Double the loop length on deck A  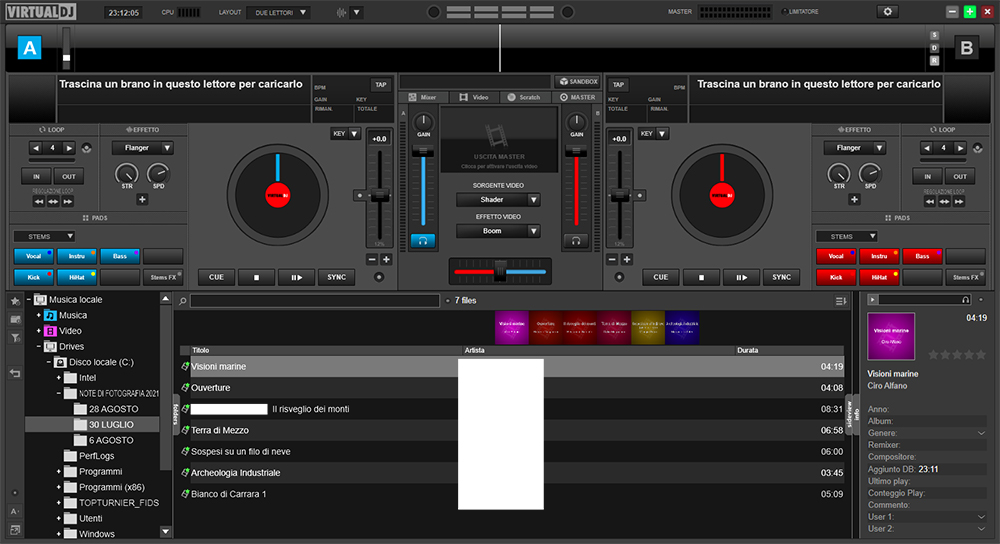(69, 148)
